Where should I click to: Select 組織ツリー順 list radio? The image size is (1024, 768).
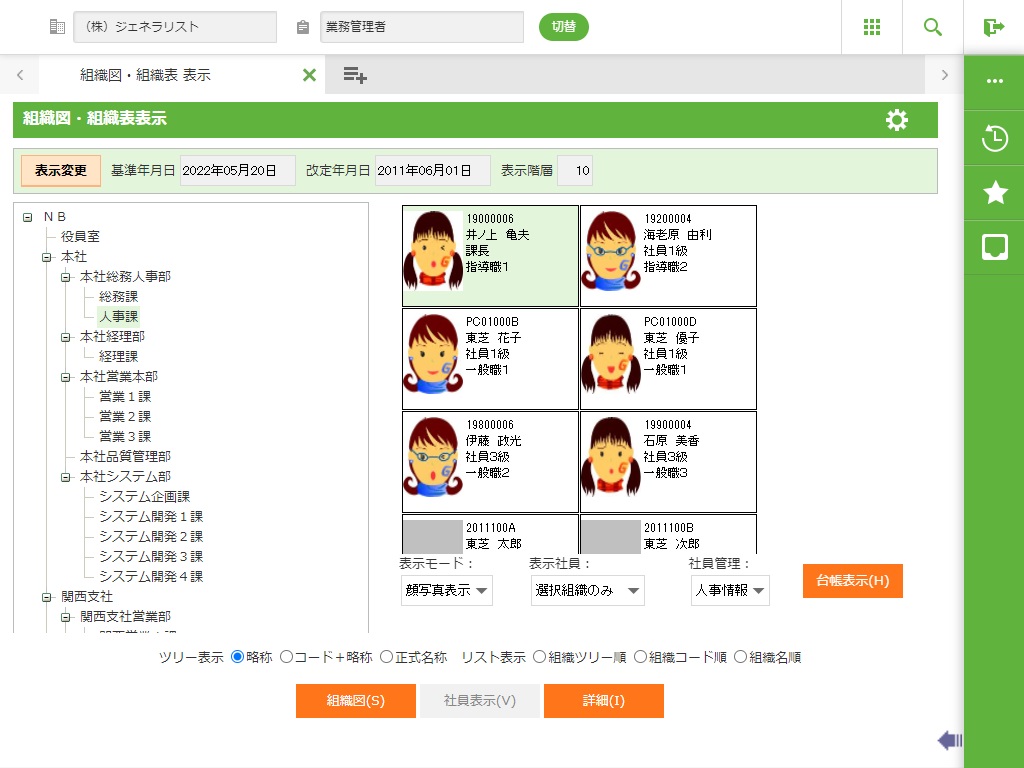[539, 657]
